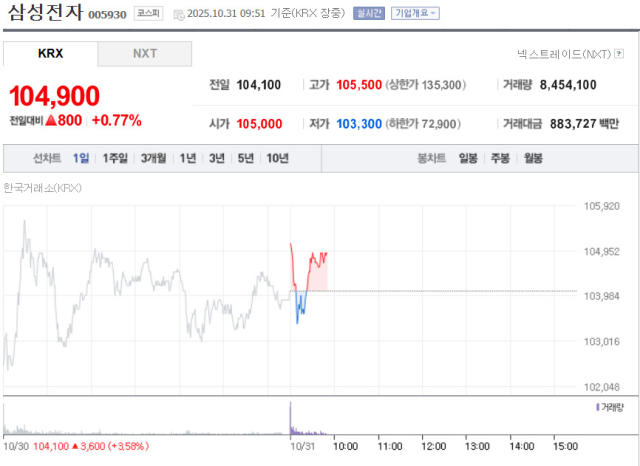Show the 10년 line chart
This screenshot has height=466, width=640.
(x=277, y=158)
